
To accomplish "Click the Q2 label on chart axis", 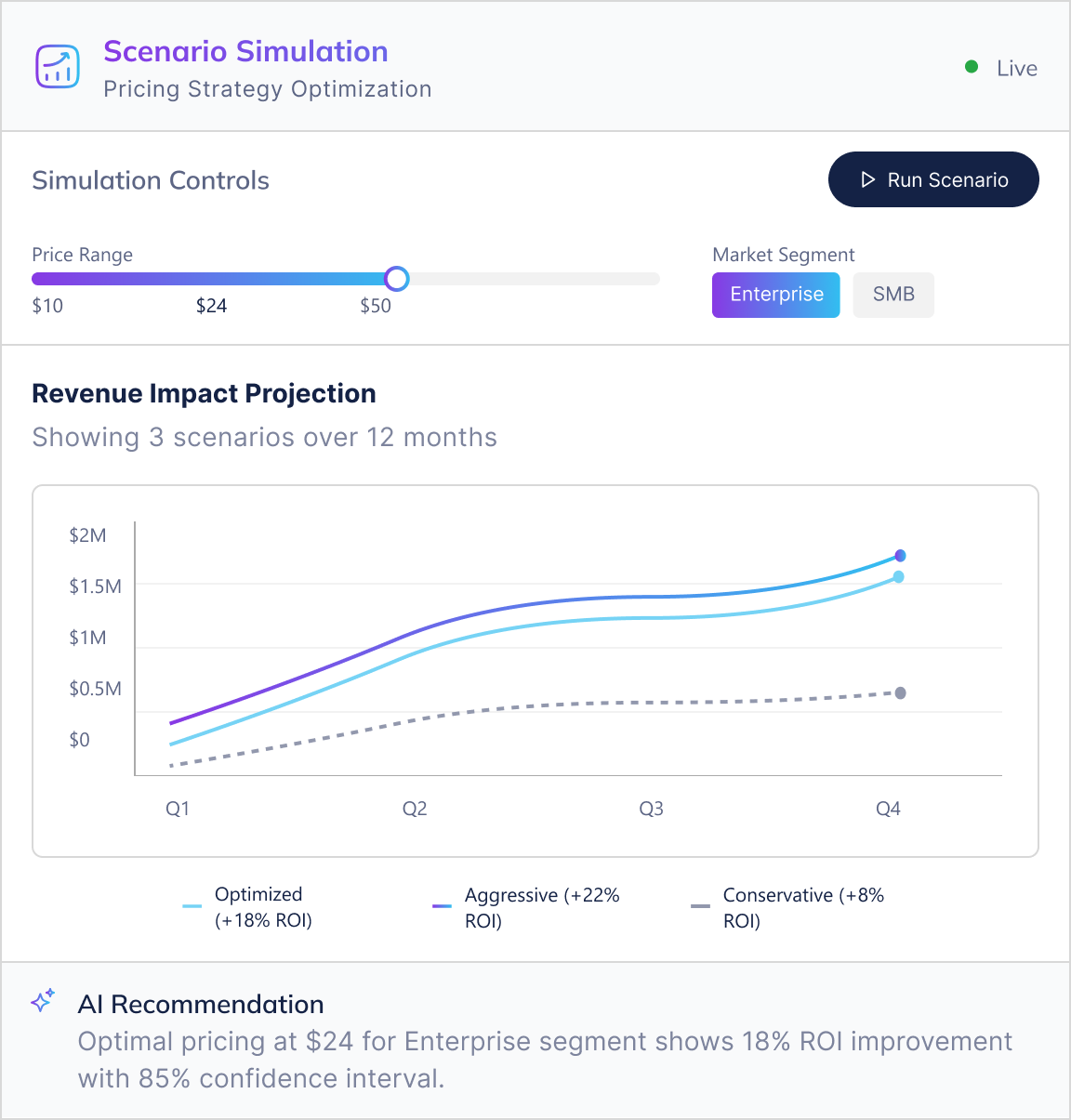I will [x=415, y=809].
